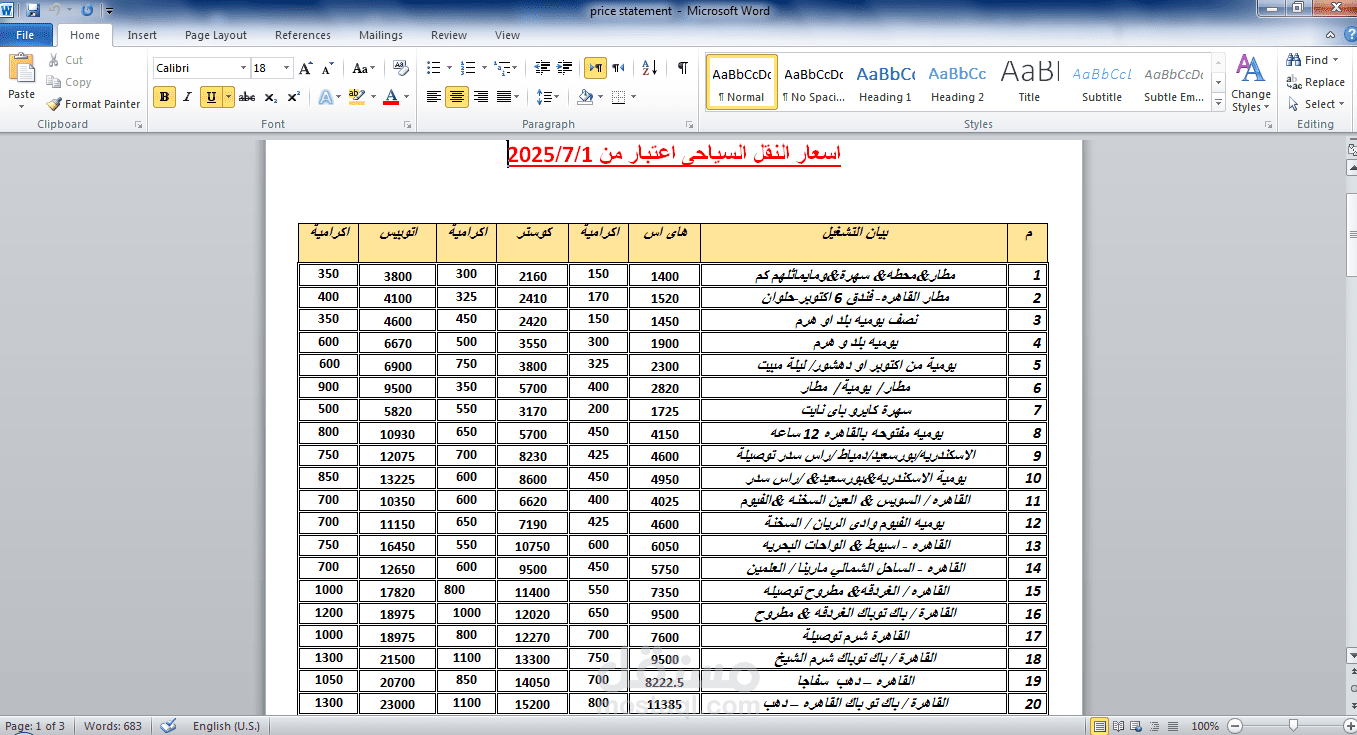
Task: Select the Format Painter tool
Action: 94,104
